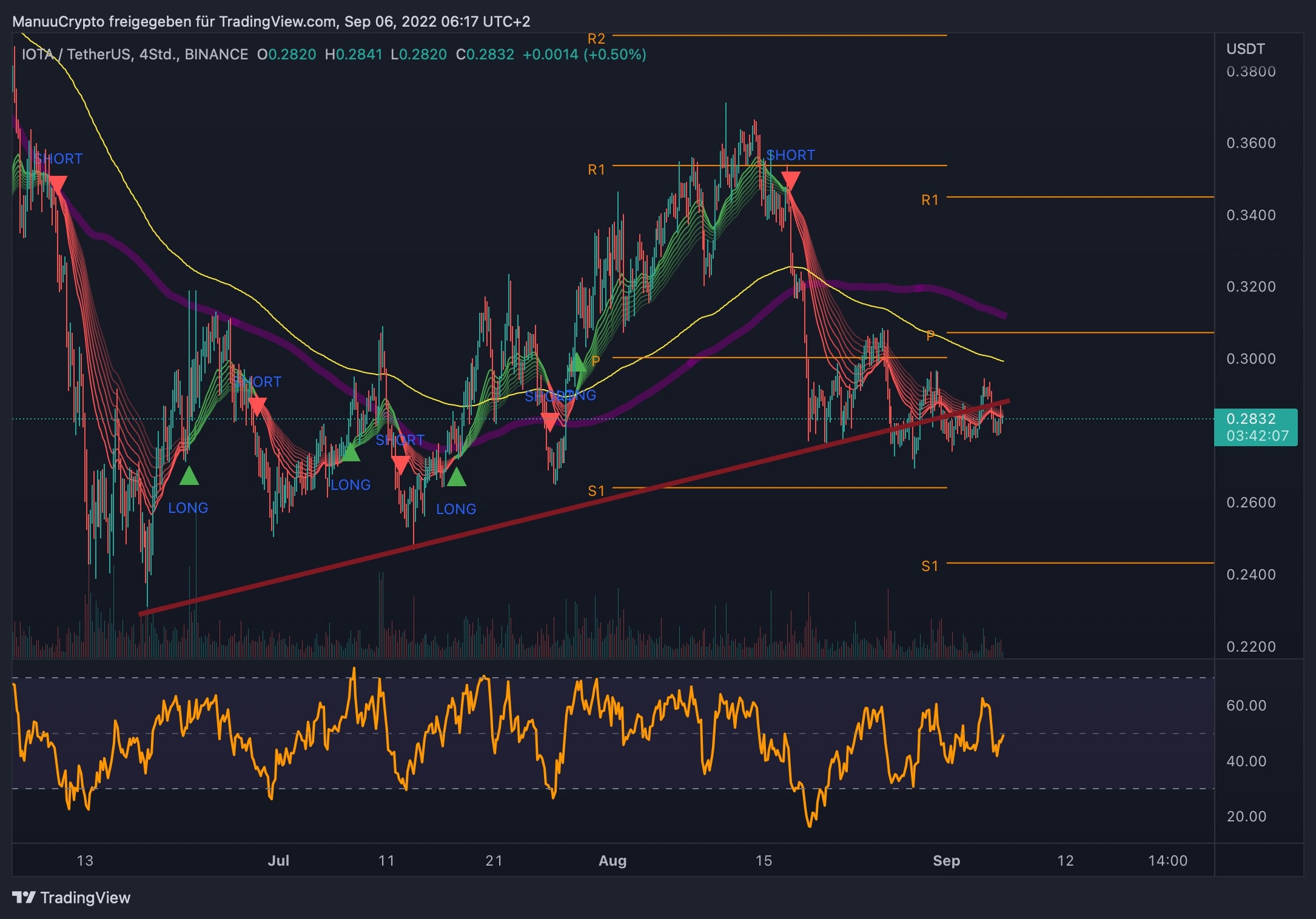Click the red SHORT arrow near June 13
This screenshot has width=1316, height=919.
[58, 185]
